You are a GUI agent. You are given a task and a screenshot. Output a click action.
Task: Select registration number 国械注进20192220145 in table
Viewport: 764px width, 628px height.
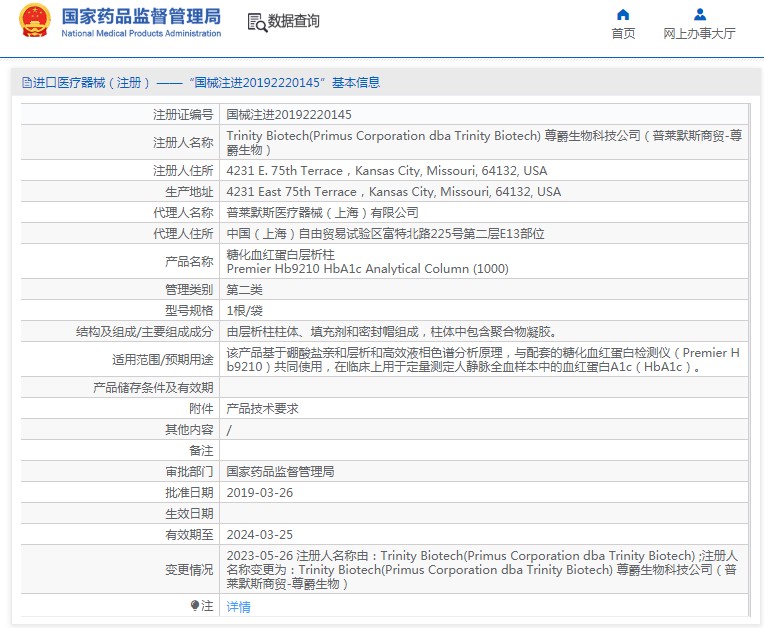tap(289, 114)
